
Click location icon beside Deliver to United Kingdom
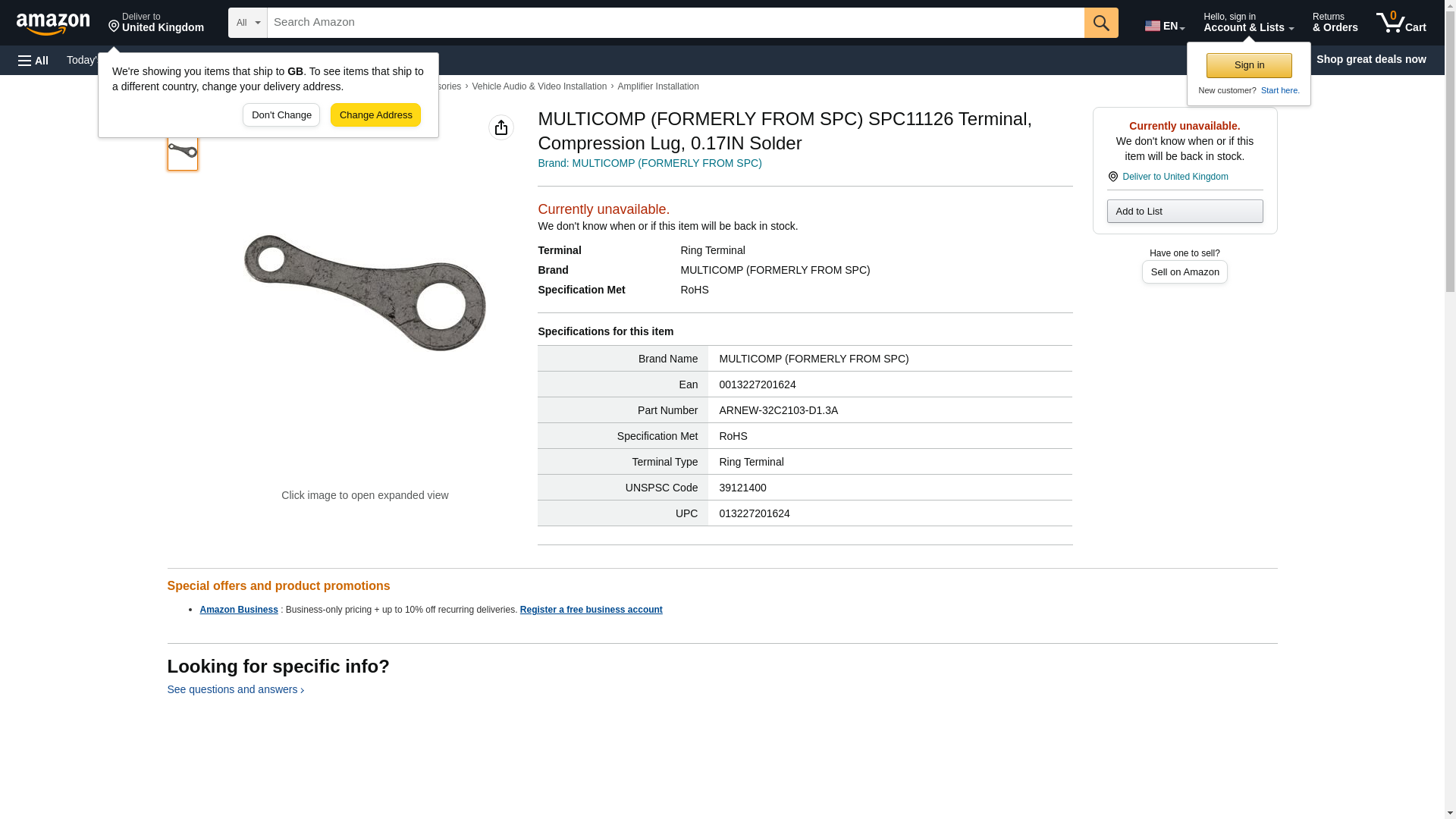(1112, 177)
